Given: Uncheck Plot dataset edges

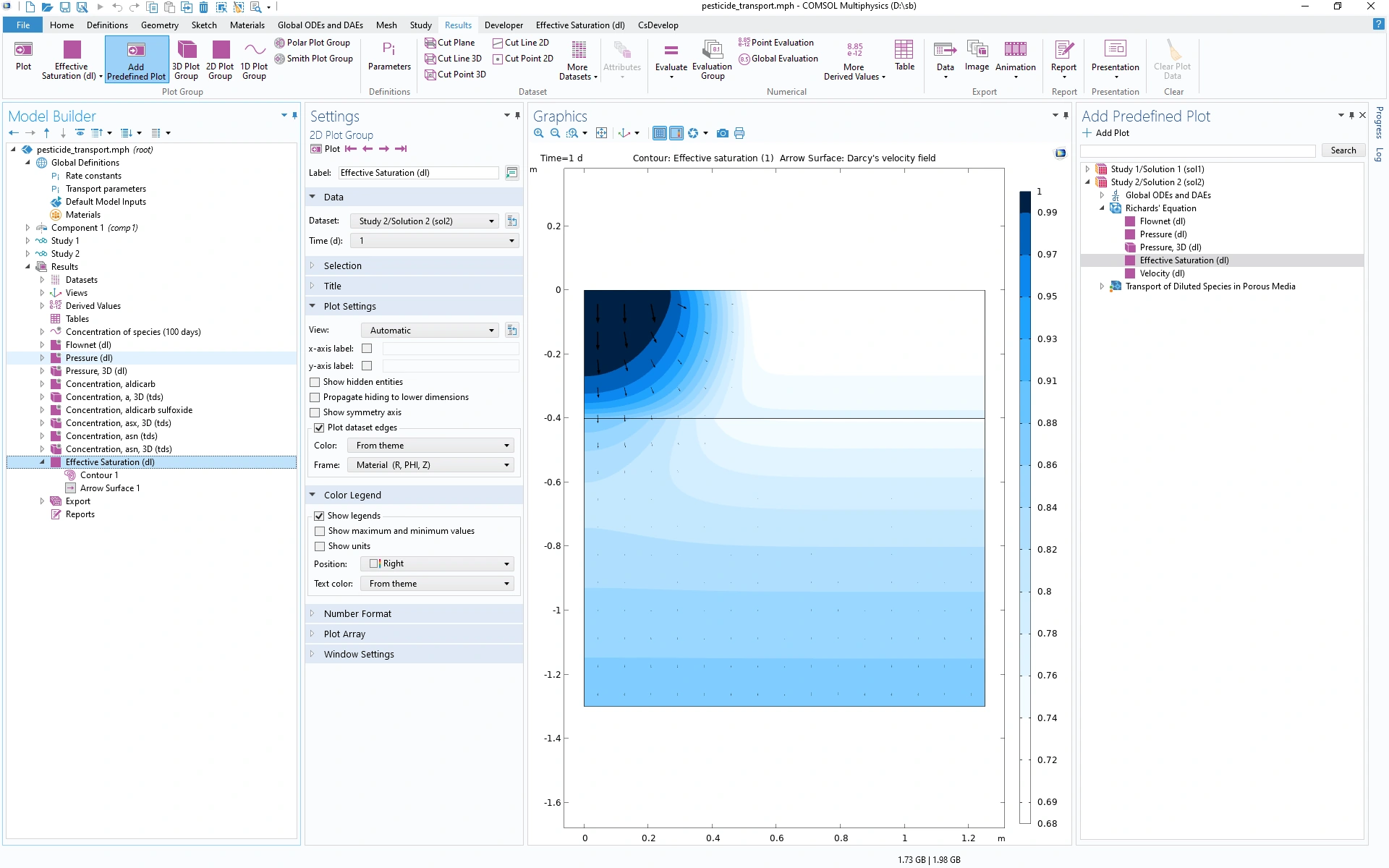Looking at the screenshot, I should point(319,427).
